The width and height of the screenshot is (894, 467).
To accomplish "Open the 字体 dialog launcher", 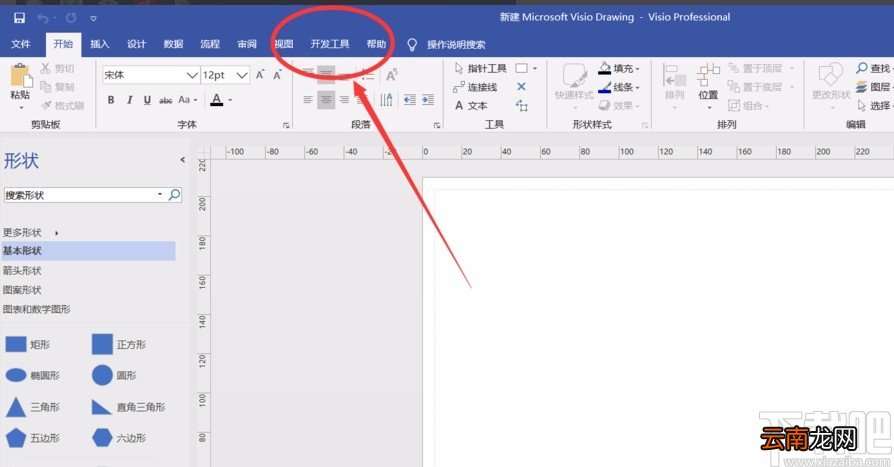I will pos(286,125).
